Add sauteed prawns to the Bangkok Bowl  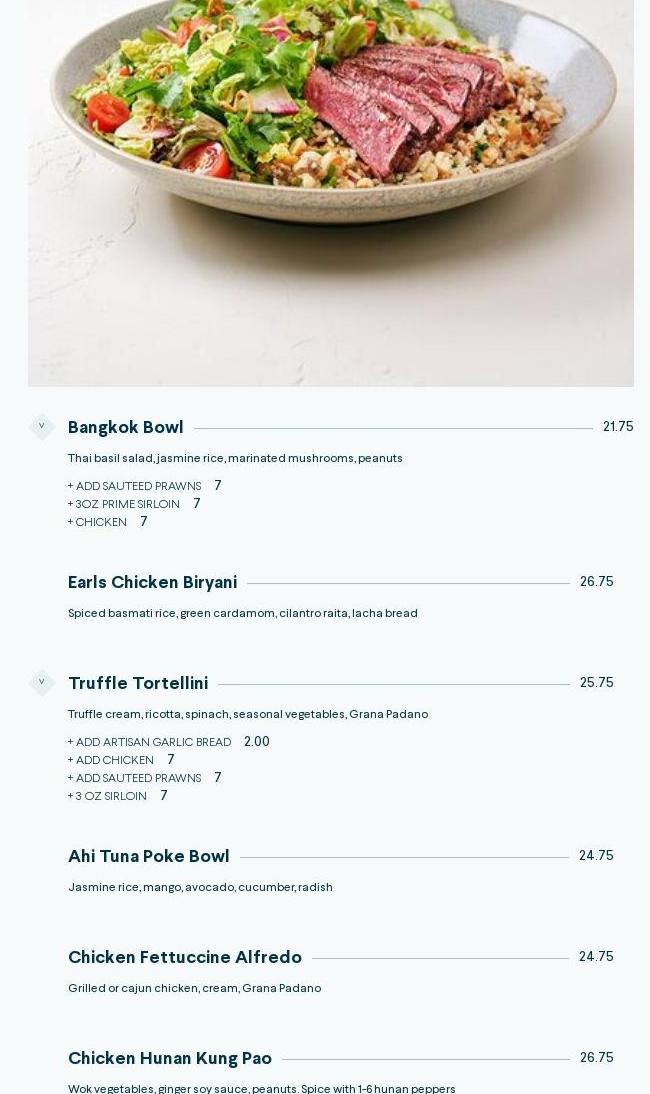[x=135, y=487]
